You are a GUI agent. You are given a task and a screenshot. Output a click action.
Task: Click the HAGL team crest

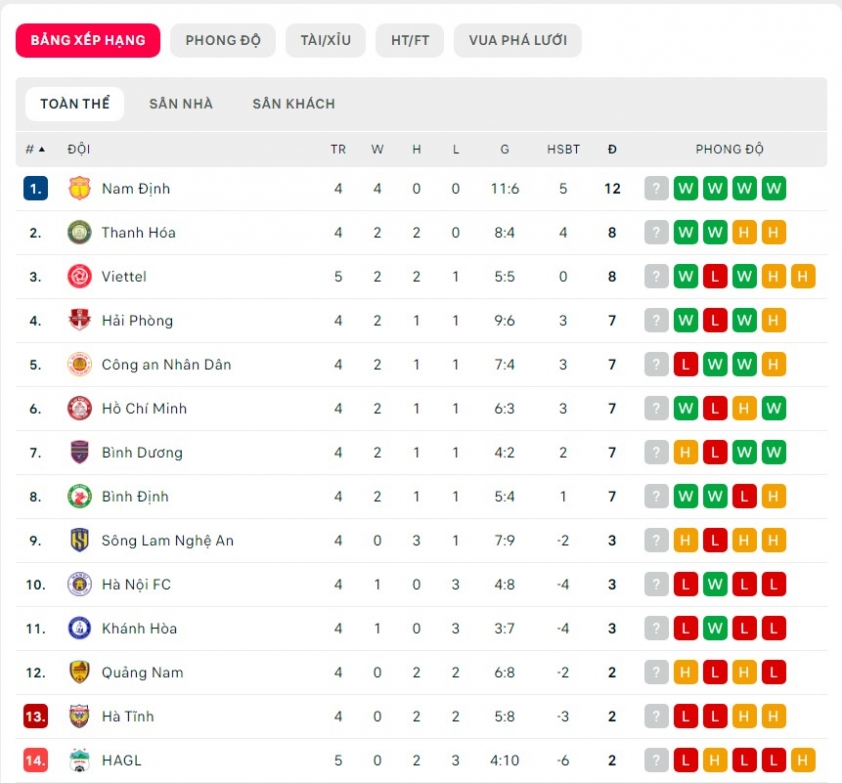click(79, 760)
